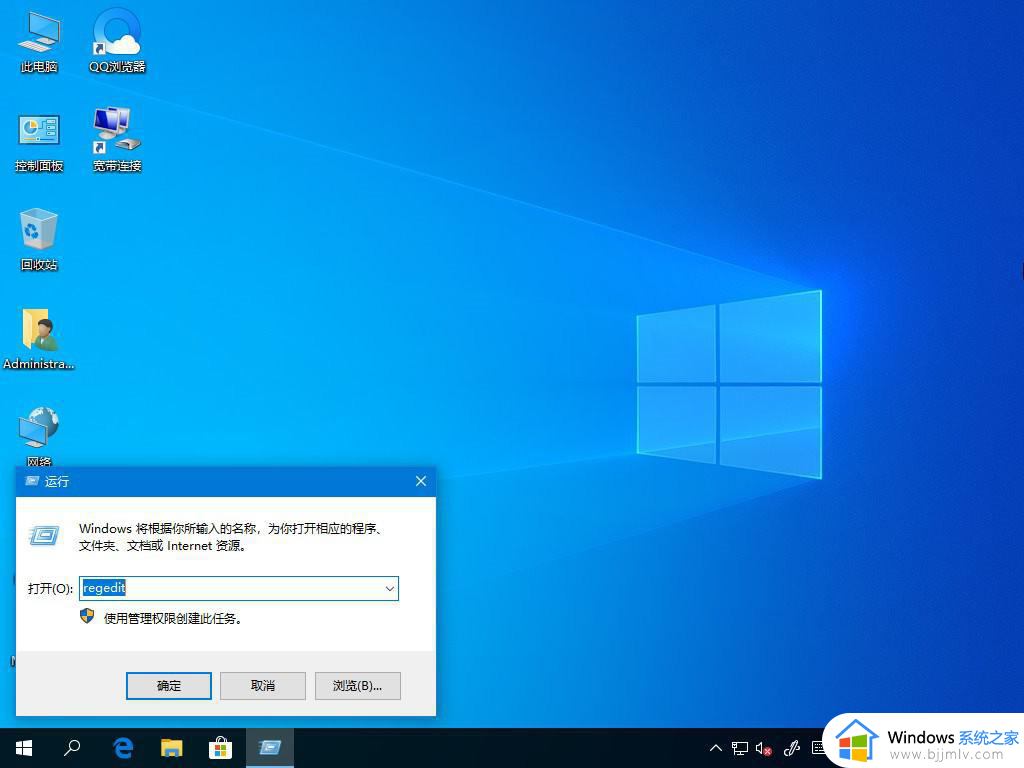
Task: Click the Open text field with regedit
Action: (238, 588)
